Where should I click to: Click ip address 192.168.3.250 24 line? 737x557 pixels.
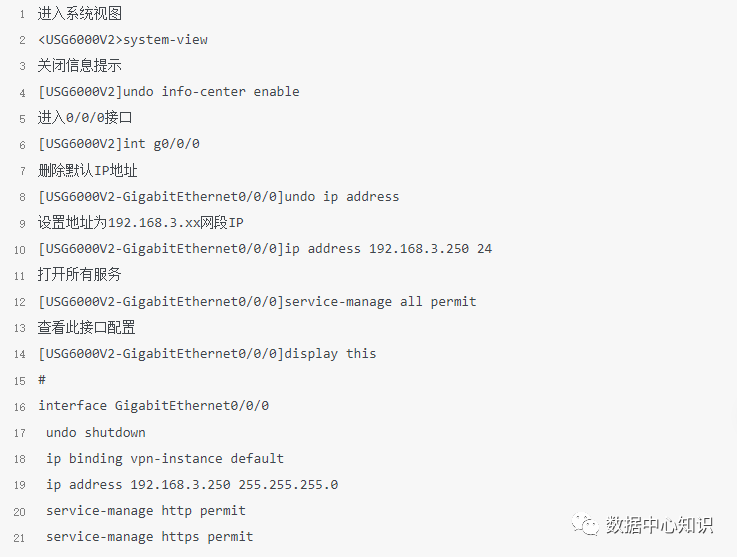coord(388,249)
